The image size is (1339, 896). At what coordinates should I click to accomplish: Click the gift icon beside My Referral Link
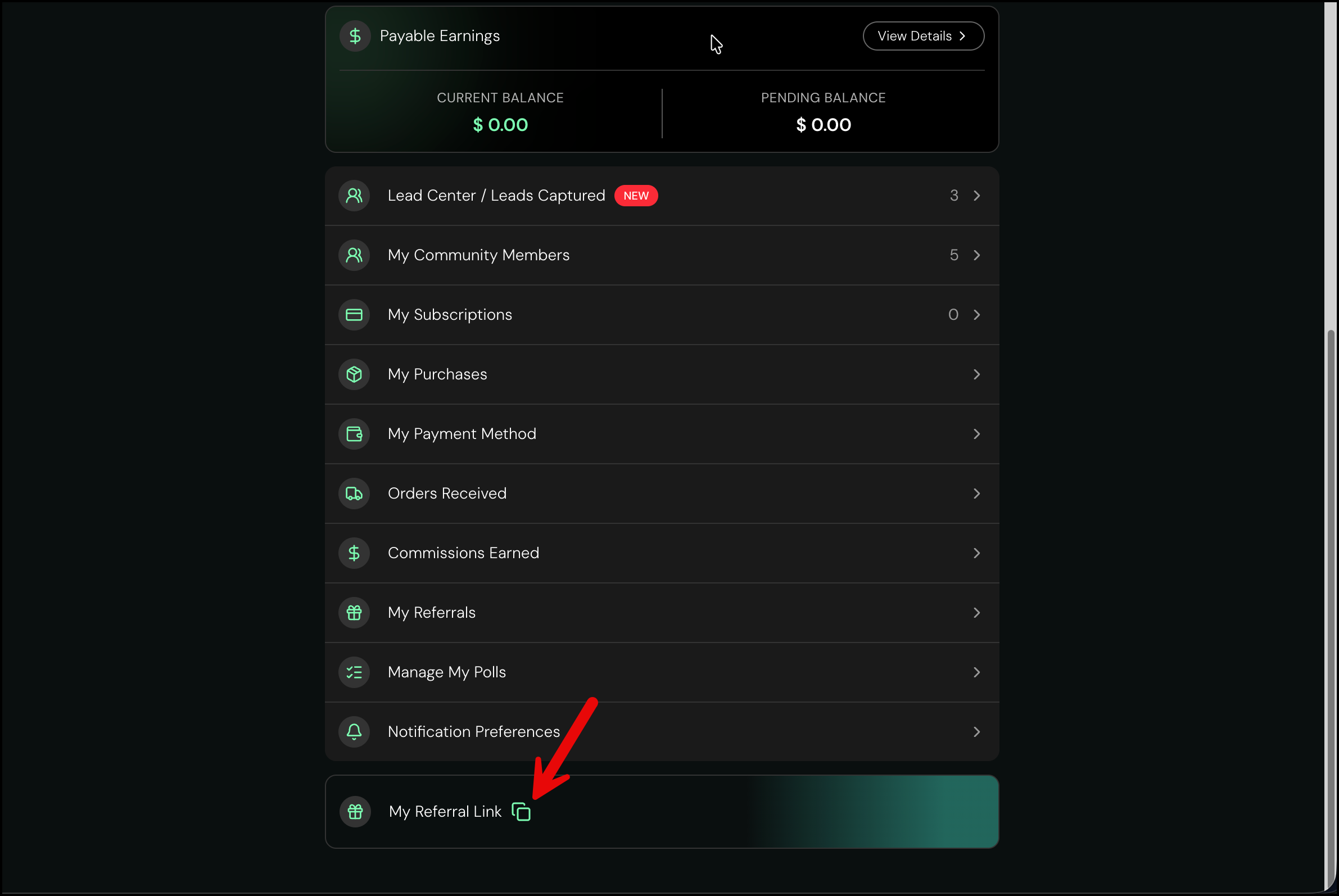[x=355, y=812]
